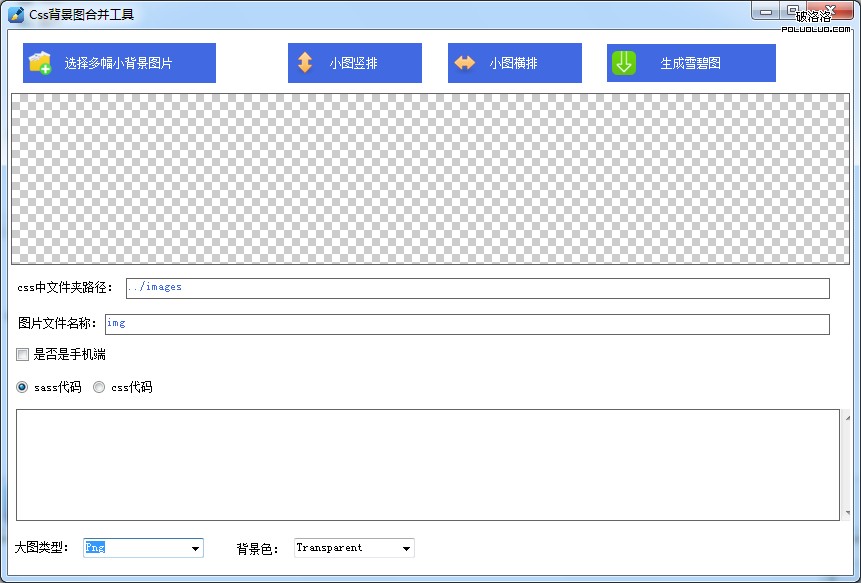Screen dimensions: 861x583
Task: Click the vertical double-arrow icon on 小图竖排
Action: click(307, 62)
